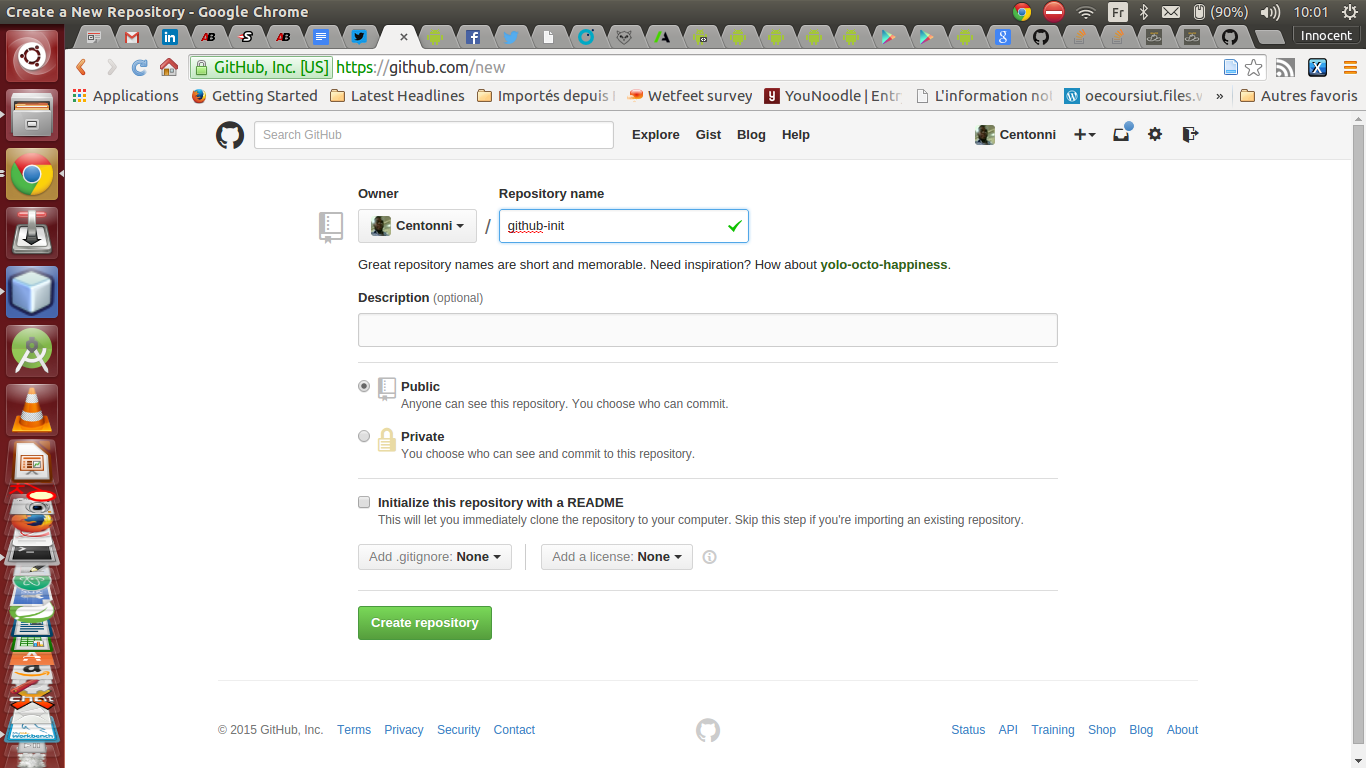Open the Status footer link
1366x768 pixels.
click(968, 730)
